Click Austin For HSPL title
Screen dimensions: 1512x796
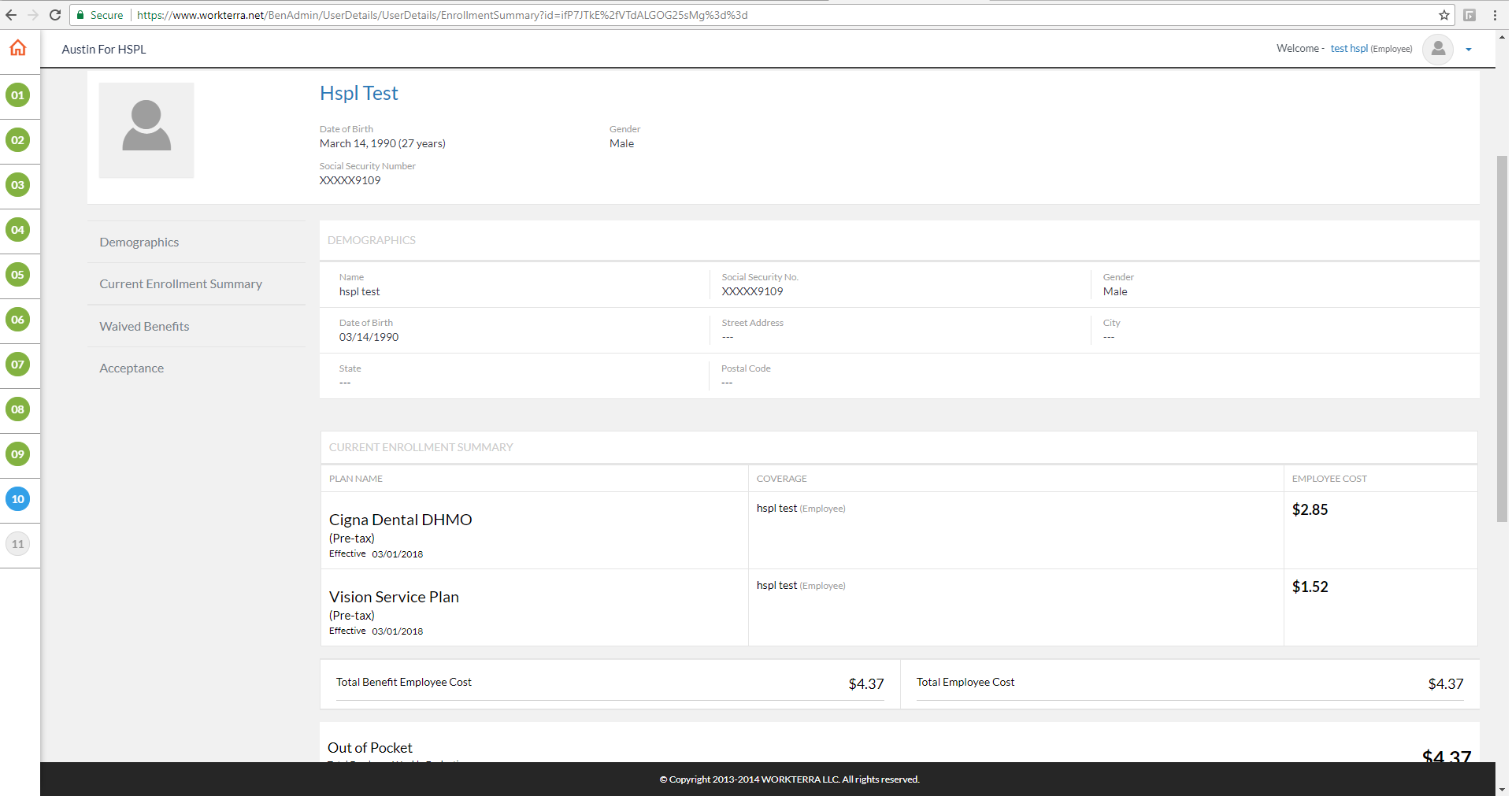click(x=104, y=50)
